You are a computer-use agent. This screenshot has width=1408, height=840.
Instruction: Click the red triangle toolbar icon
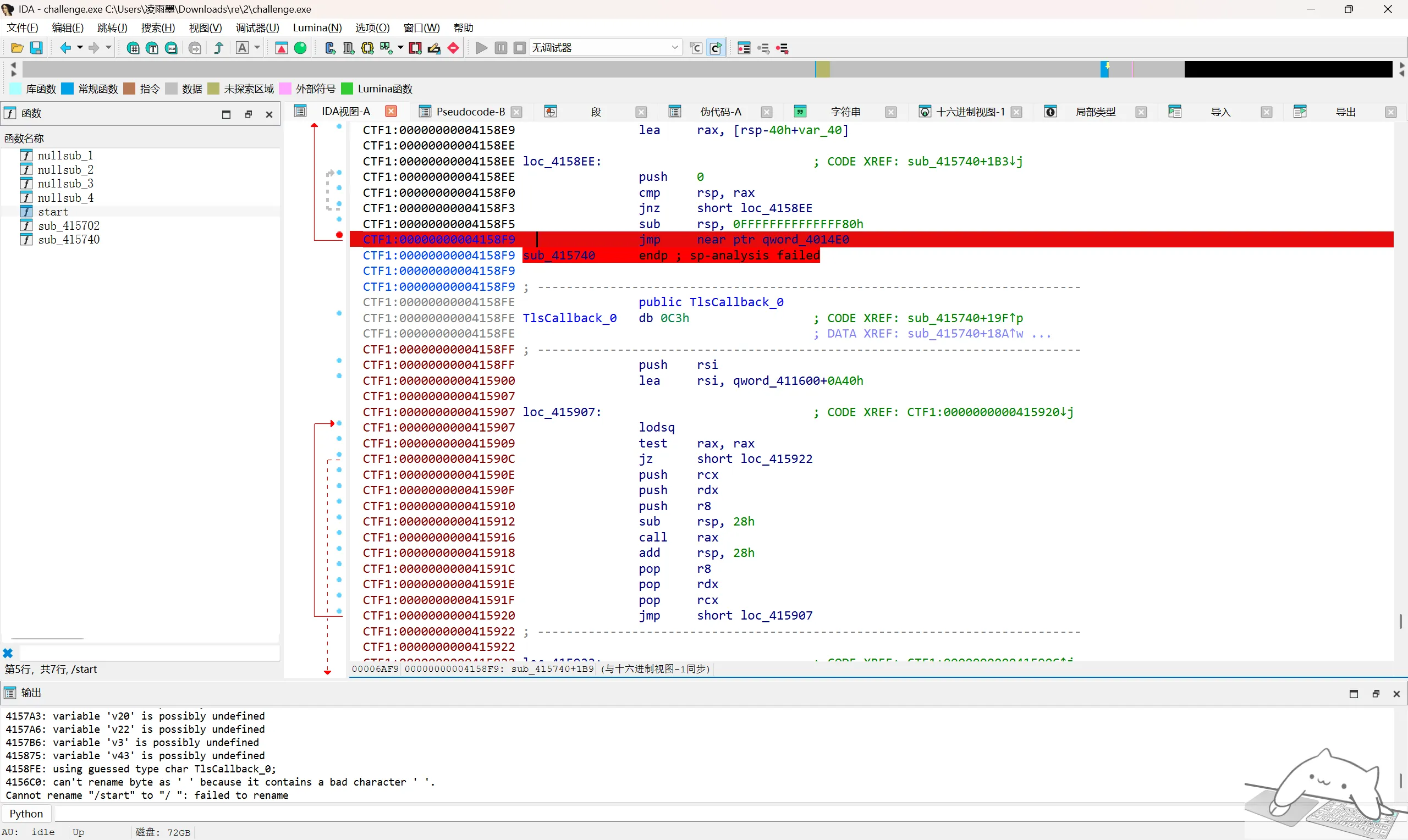282,48
